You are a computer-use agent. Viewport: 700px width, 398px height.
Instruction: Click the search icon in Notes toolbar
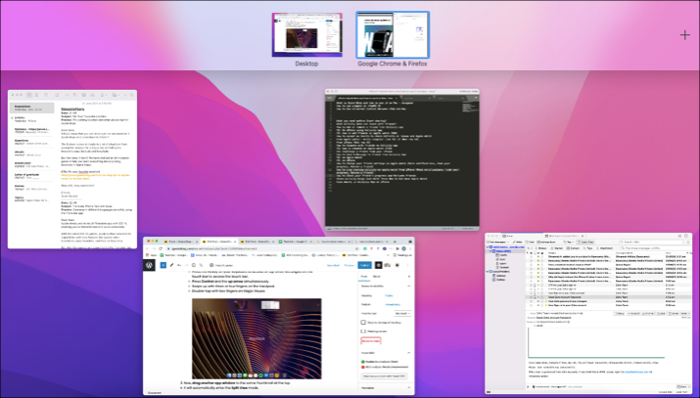132,95
